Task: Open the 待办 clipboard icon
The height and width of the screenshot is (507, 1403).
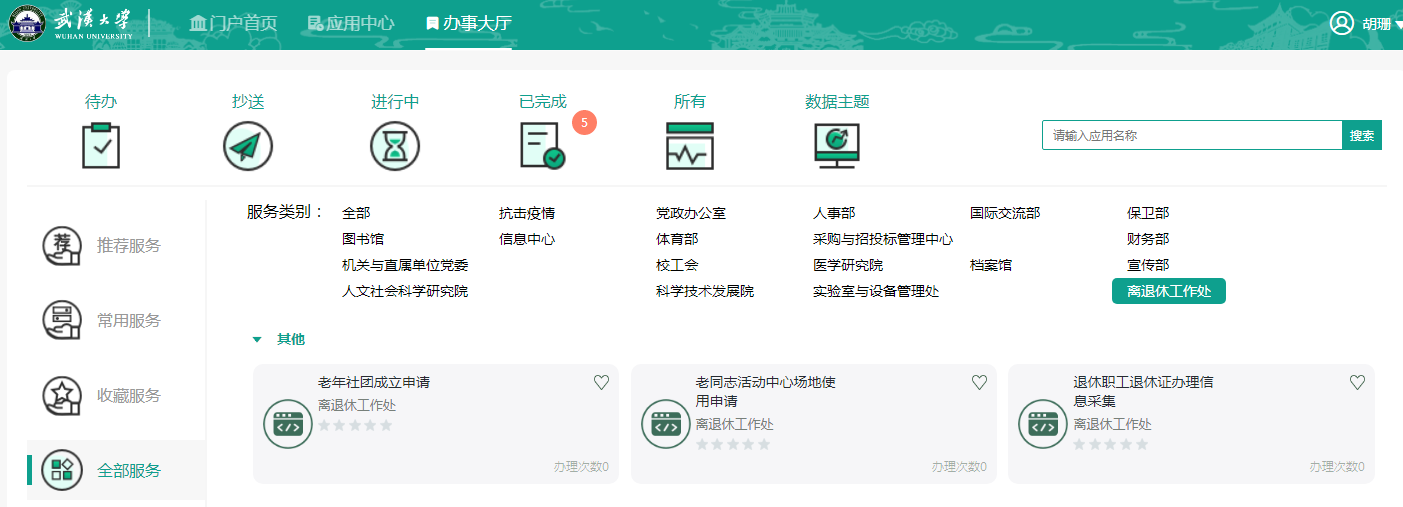Action: coord(101,145)
